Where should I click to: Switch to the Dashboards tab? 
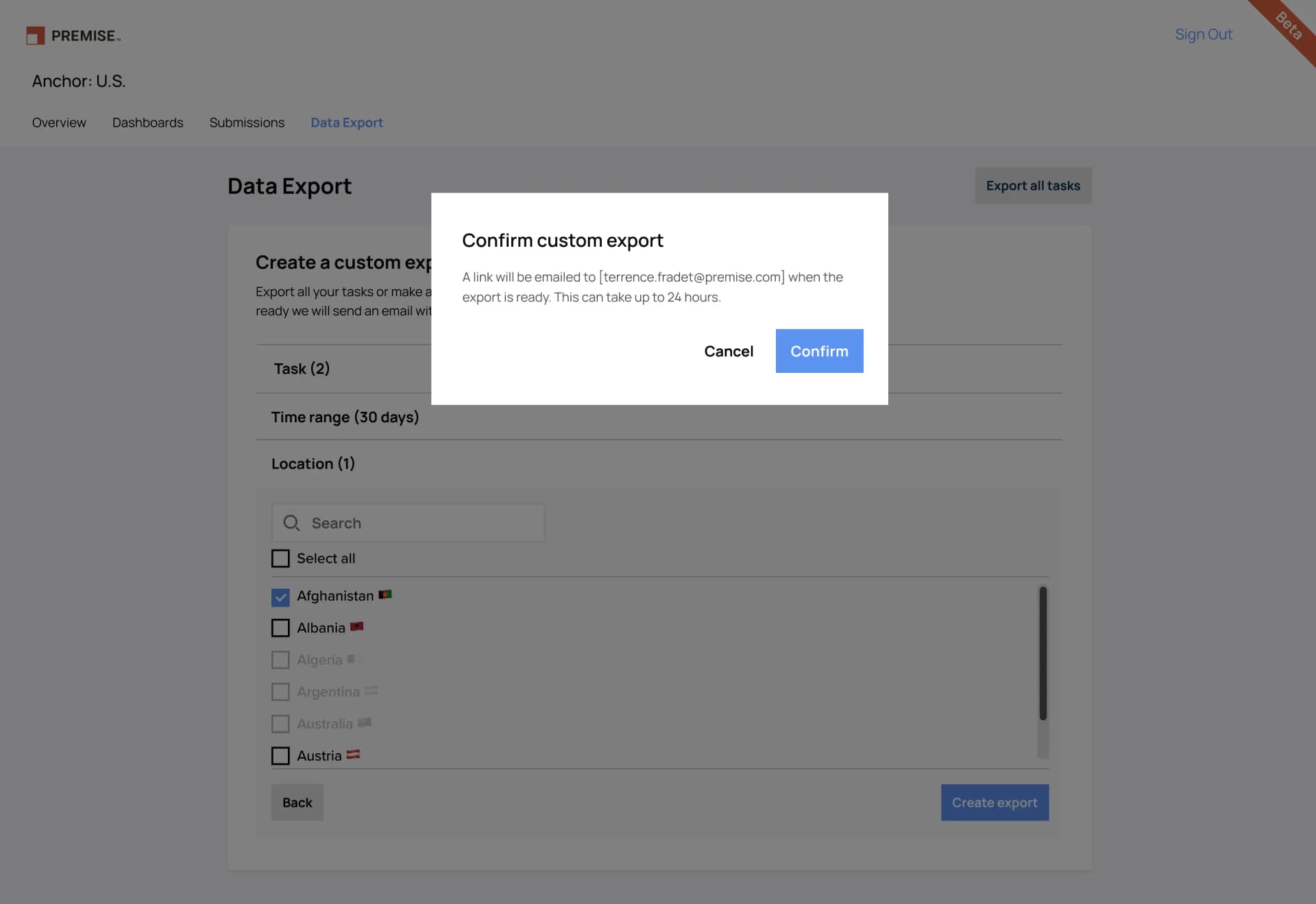[147, 122]
